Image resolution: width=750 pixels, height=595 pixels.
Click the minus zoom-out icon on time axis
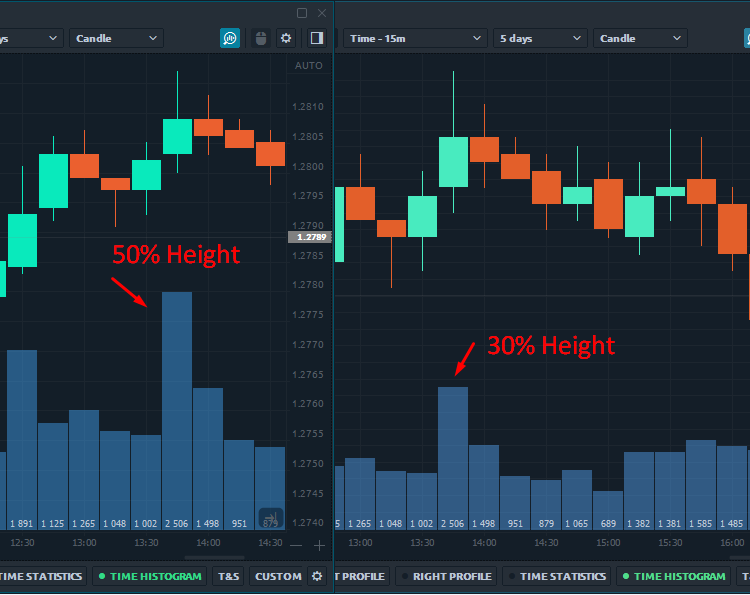point(296,545)
